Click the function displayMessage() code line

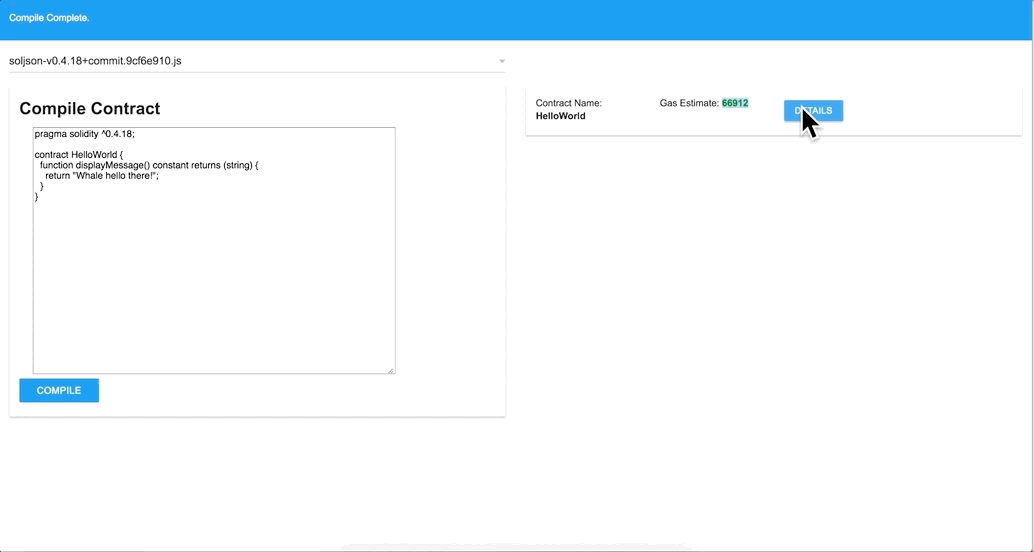click(149, 166)
